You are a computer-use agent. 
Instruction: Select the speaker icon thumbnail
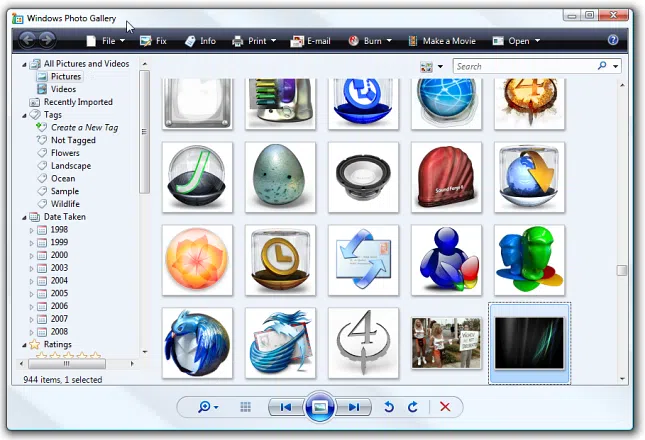pos(363,177)
